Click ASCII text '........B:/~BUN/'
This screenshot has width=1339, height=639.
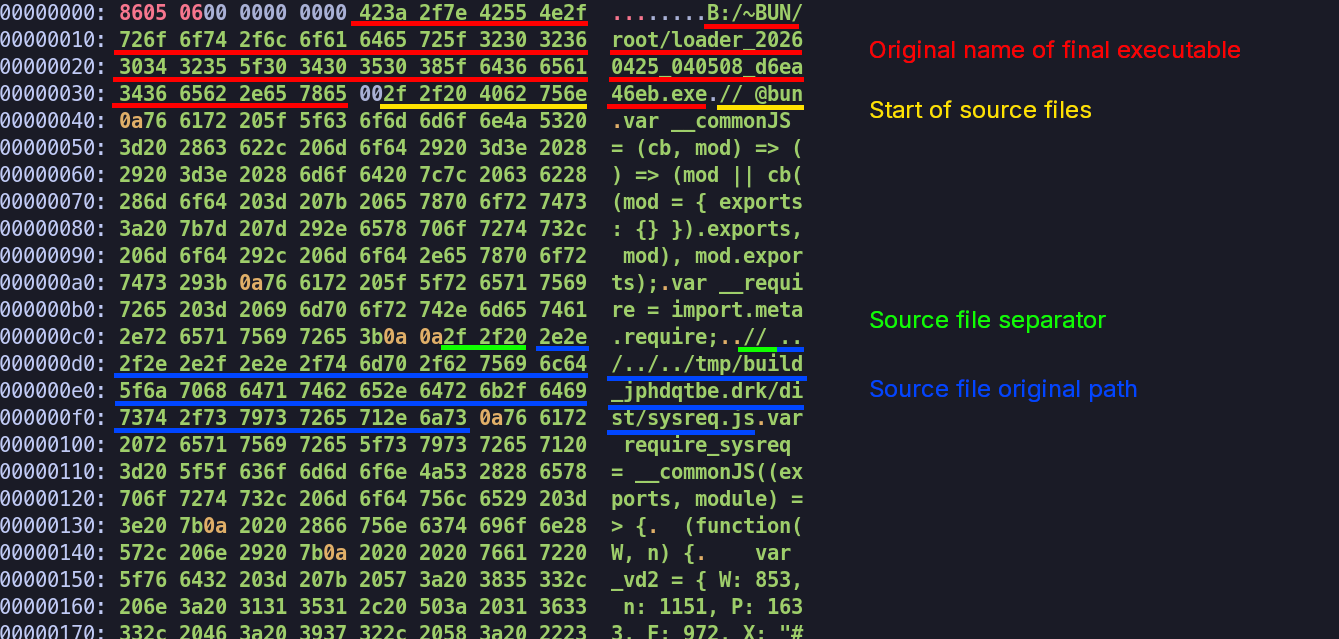point(707,13)
